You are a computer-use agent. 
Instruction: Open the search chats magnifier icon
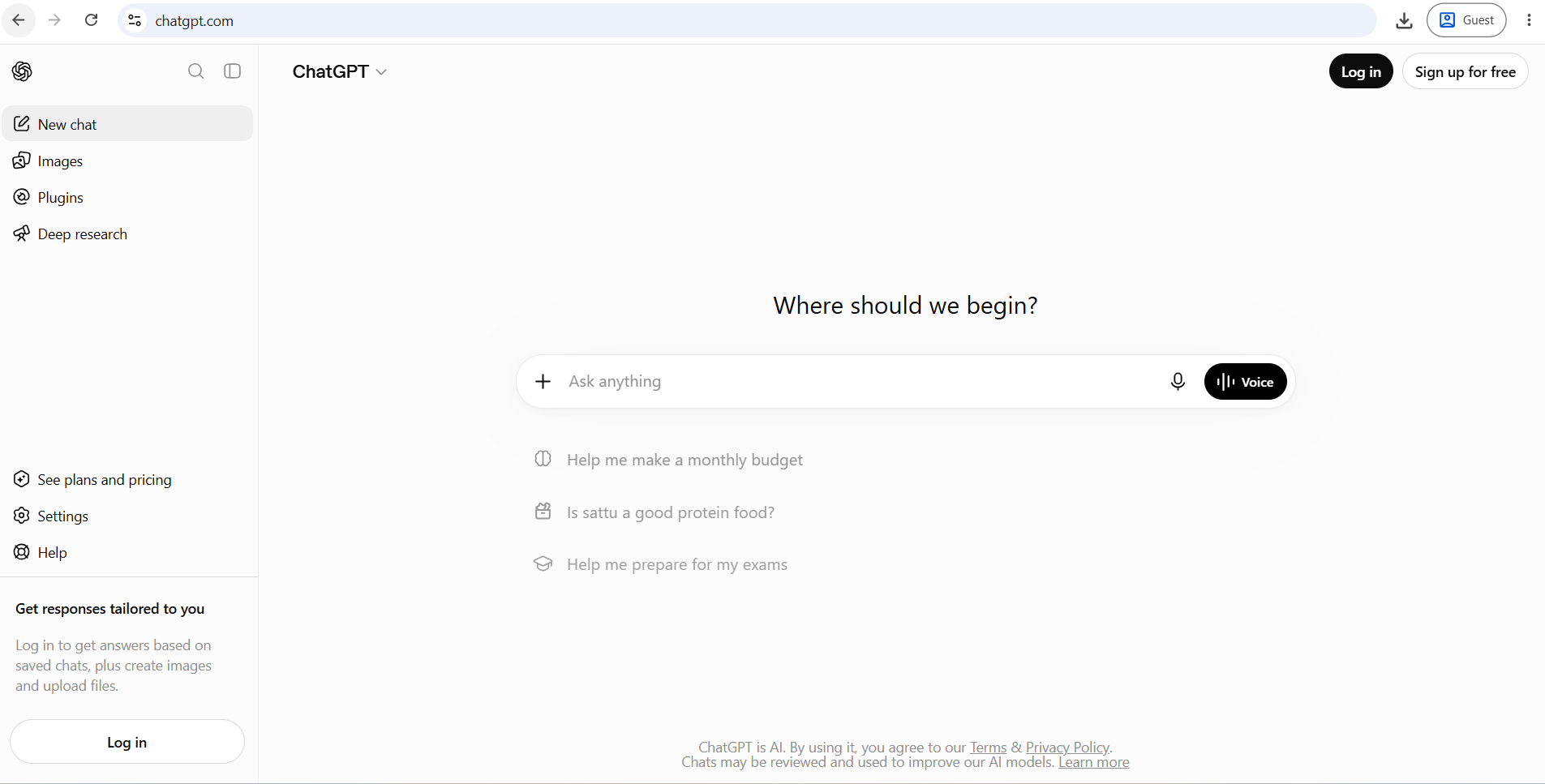tap(195, 71)
